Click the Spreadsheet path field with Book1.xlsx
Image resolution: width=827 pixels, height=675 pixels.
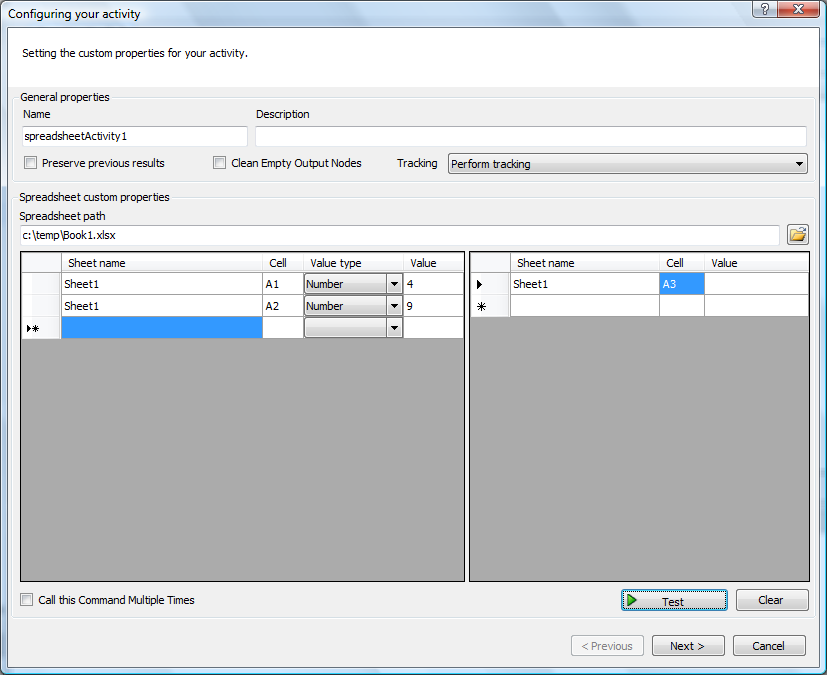(398, 235)
